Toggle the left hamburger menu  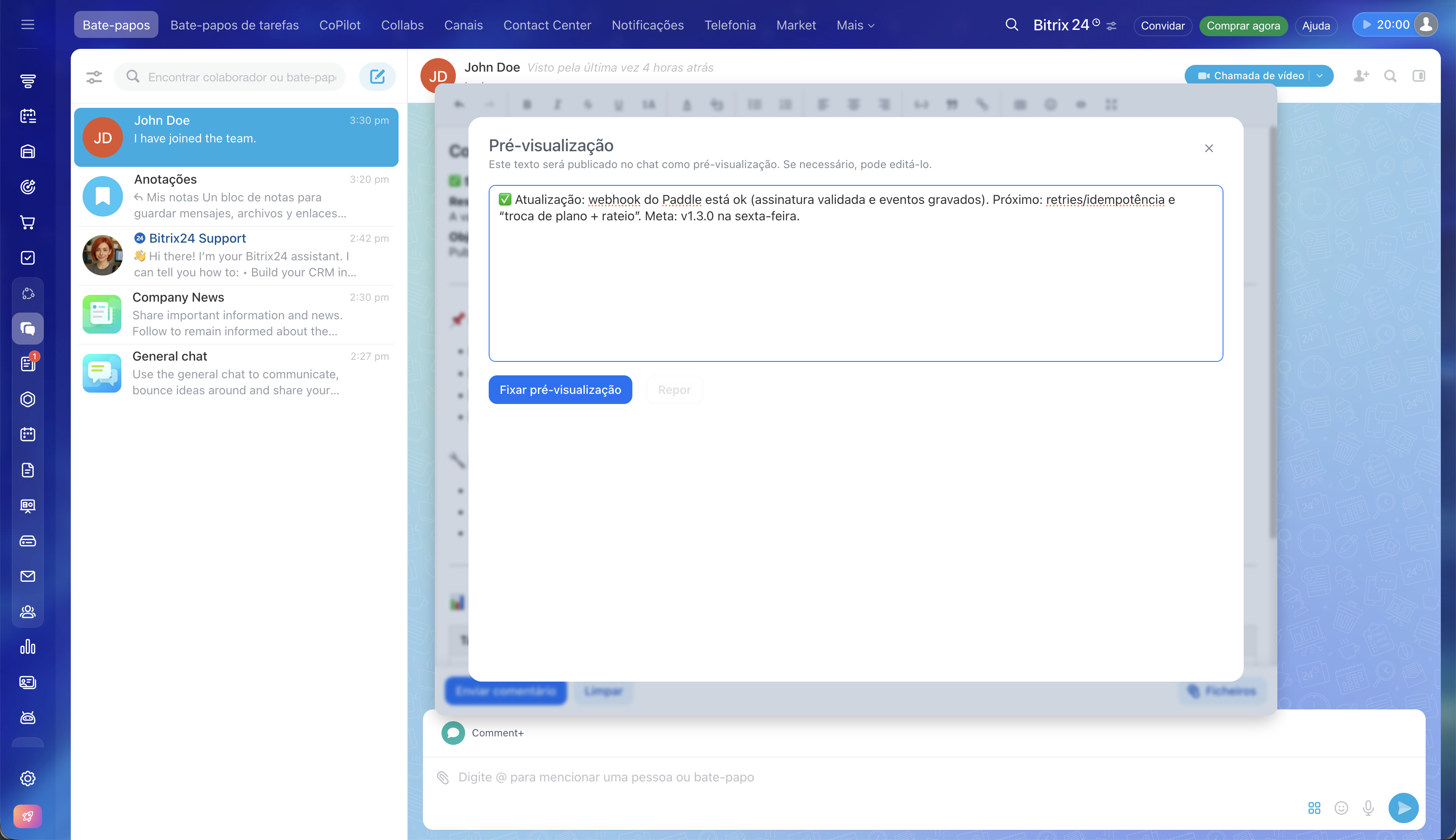28,25
